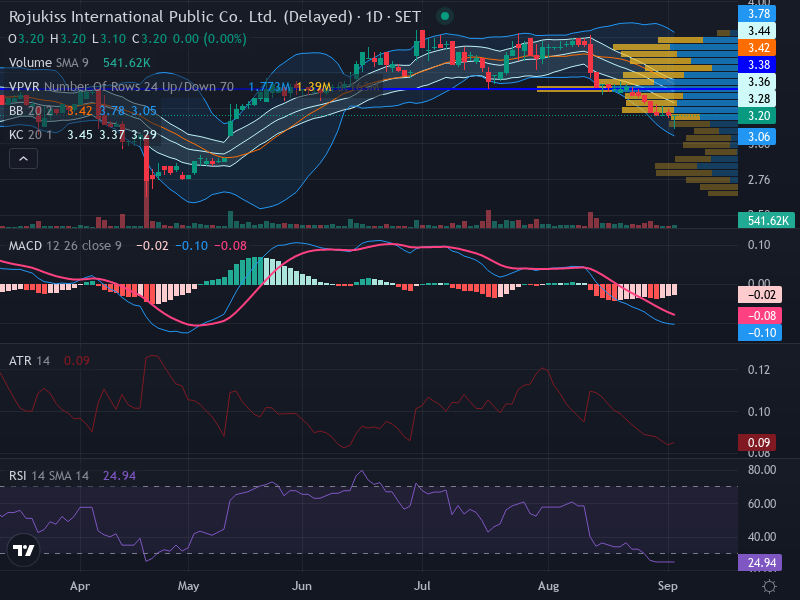The image size is (800, 600).
Task: Click the 3.36 price label
Action: (x=757, y=82)
